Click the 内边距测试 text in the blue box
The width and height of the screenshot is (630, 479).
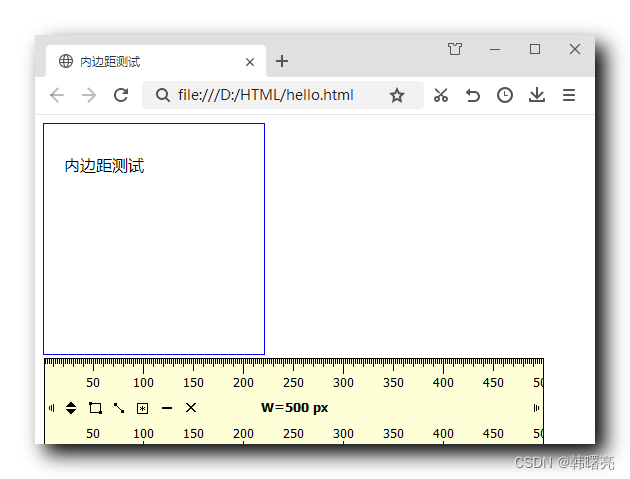(x=104, y=166)
